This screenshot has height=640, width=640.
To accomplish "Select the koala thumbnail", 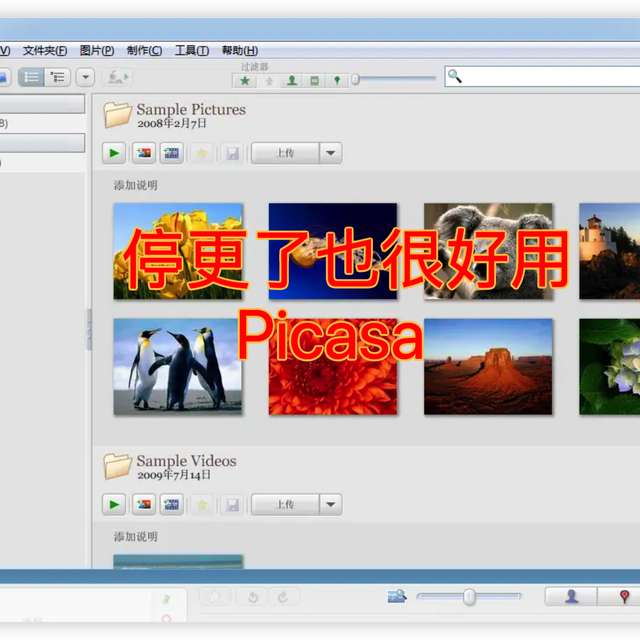I will [488, 251].
